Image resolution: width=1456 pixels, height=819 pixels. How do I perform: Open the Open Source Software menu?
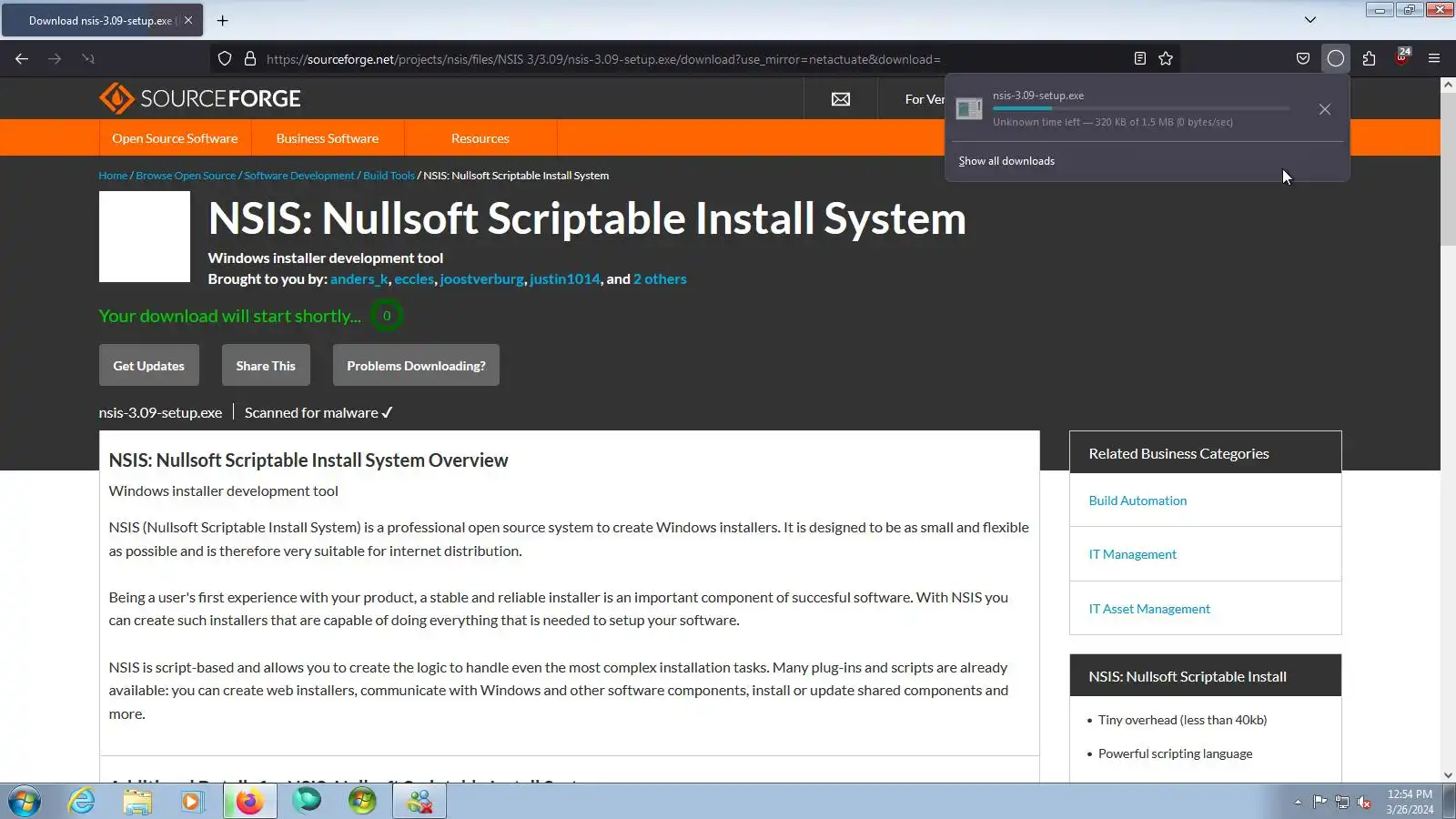tap(175, 138)
